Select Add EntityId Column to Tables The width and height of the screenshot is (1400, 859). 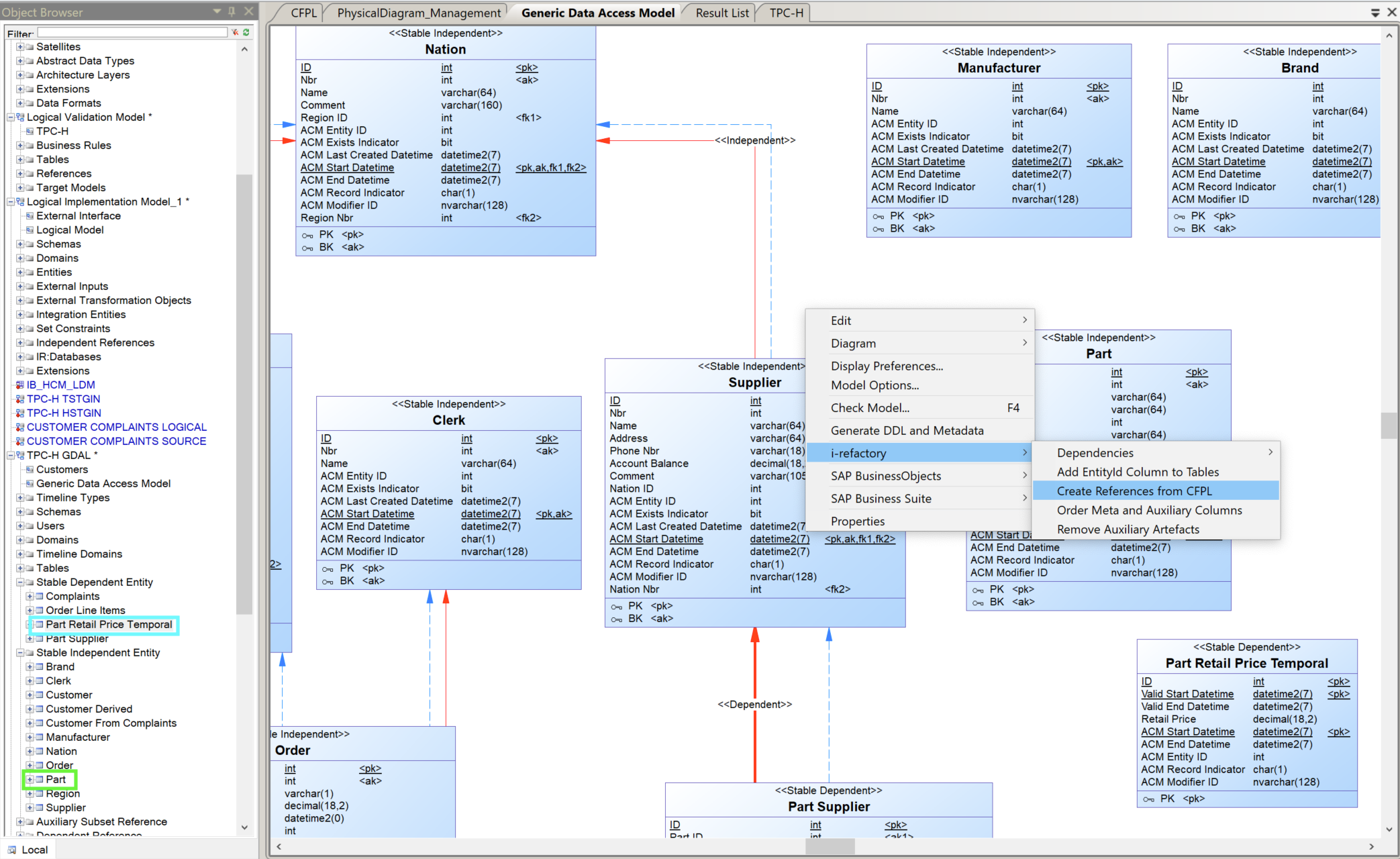(x=1156, y=472)
